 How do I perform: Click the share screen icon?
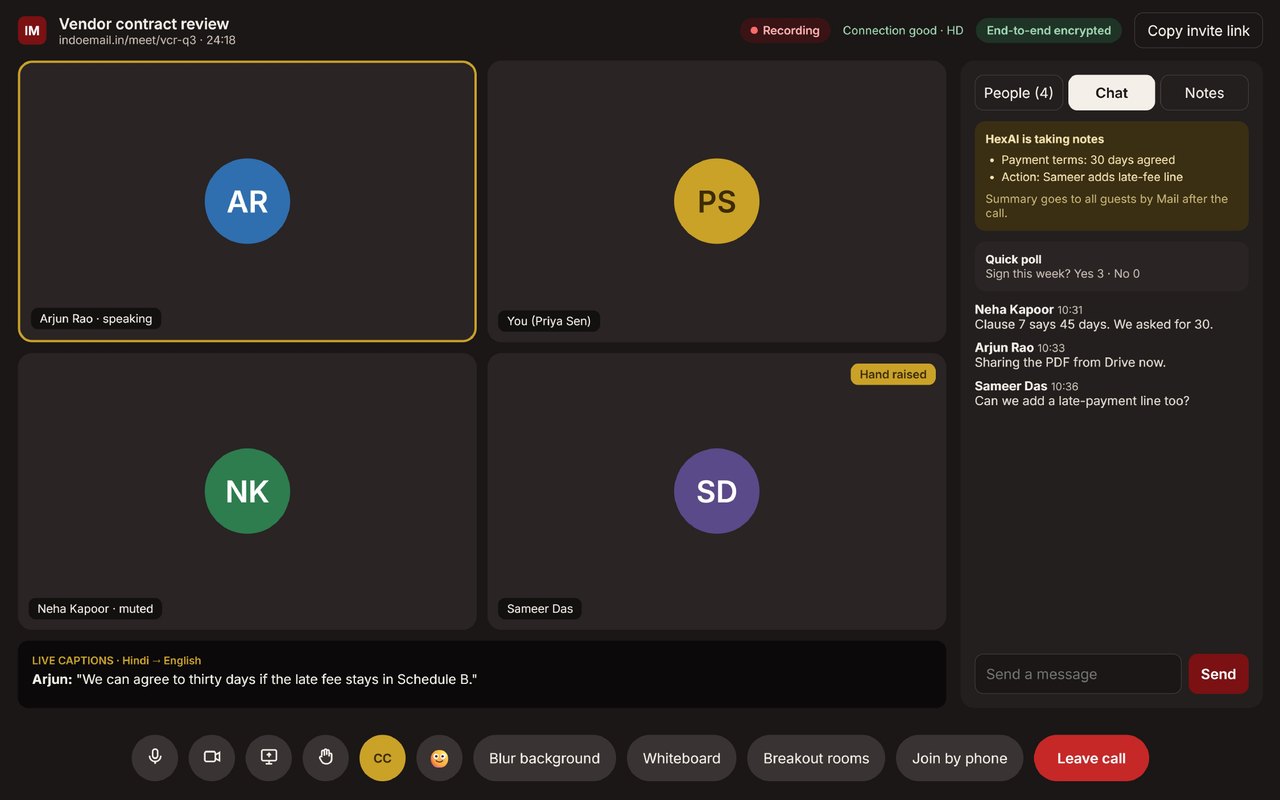pyautogui.click(x=269, y=758)
